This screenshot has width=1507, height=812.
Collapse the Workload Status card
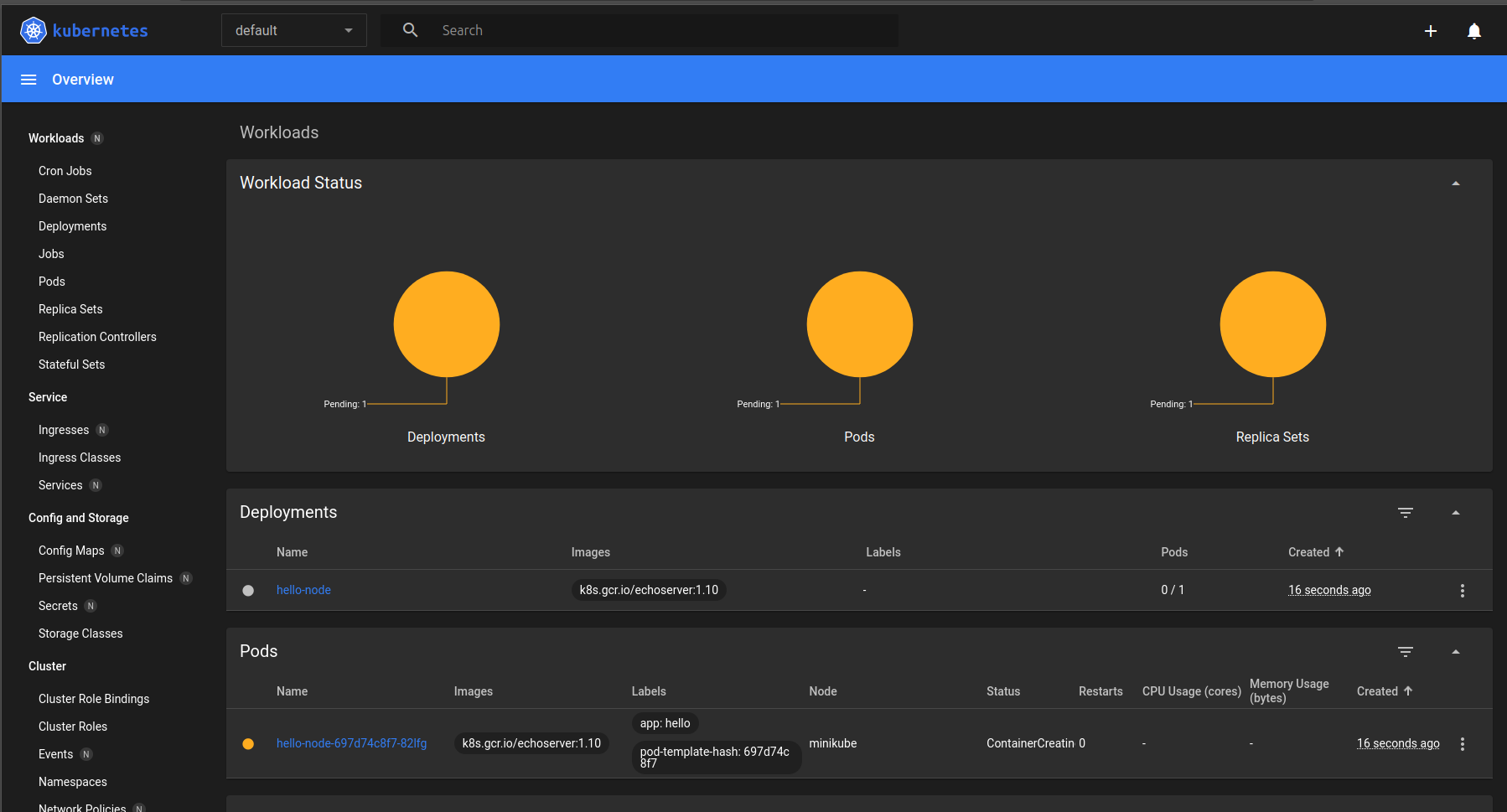1456,183
